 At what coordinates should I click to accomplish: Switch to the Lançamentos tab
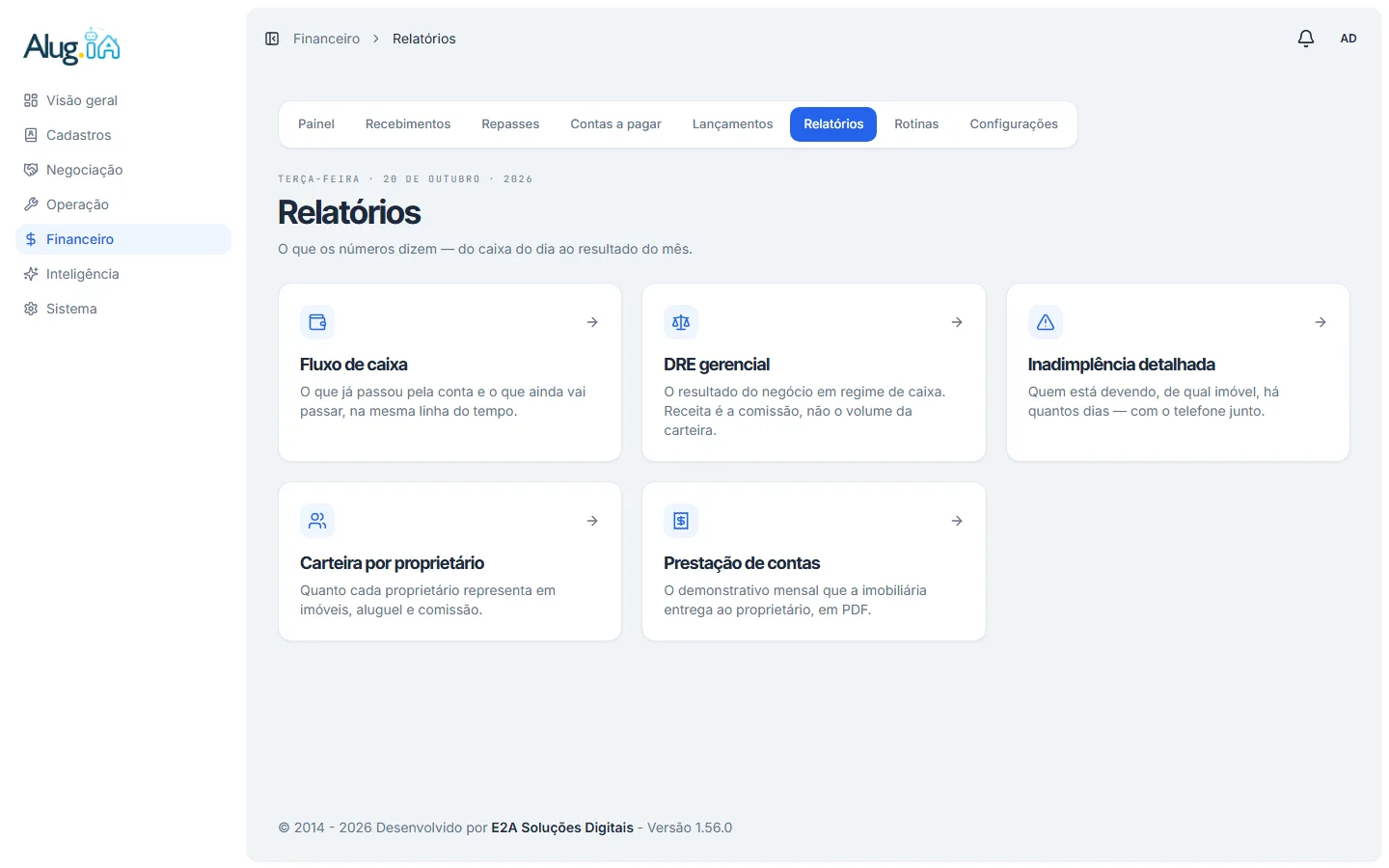point(732,124)
